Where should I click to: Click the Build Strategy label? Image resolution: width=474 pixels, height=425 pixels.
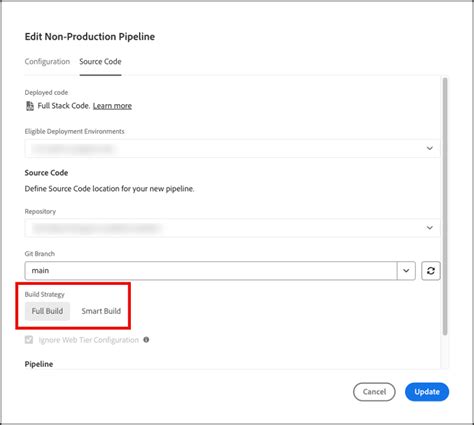pos(44,294)
